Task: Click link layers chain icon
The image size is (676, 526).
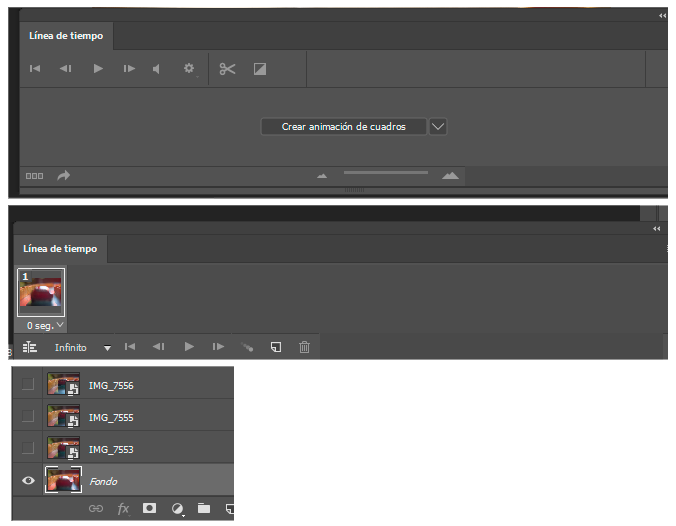Action: (96, 509)
